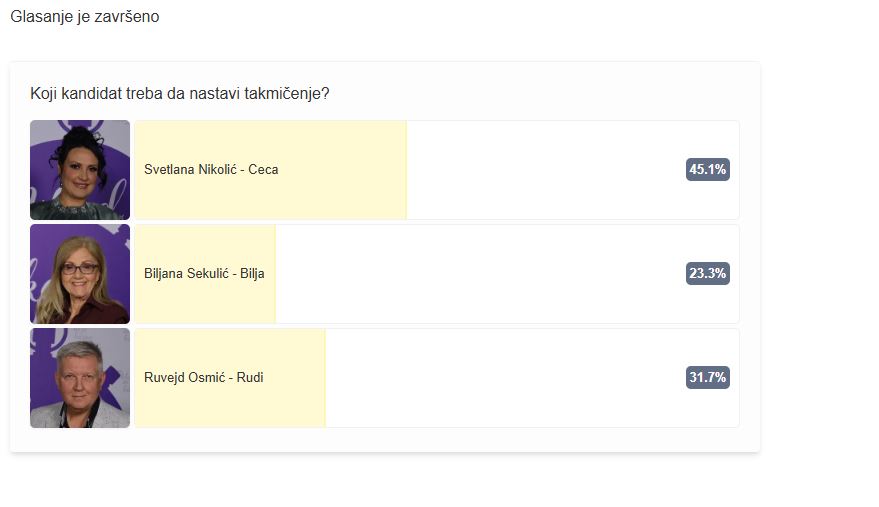Click the 45.1% percentage badge

pyautogui.click(x=707, y=170)
